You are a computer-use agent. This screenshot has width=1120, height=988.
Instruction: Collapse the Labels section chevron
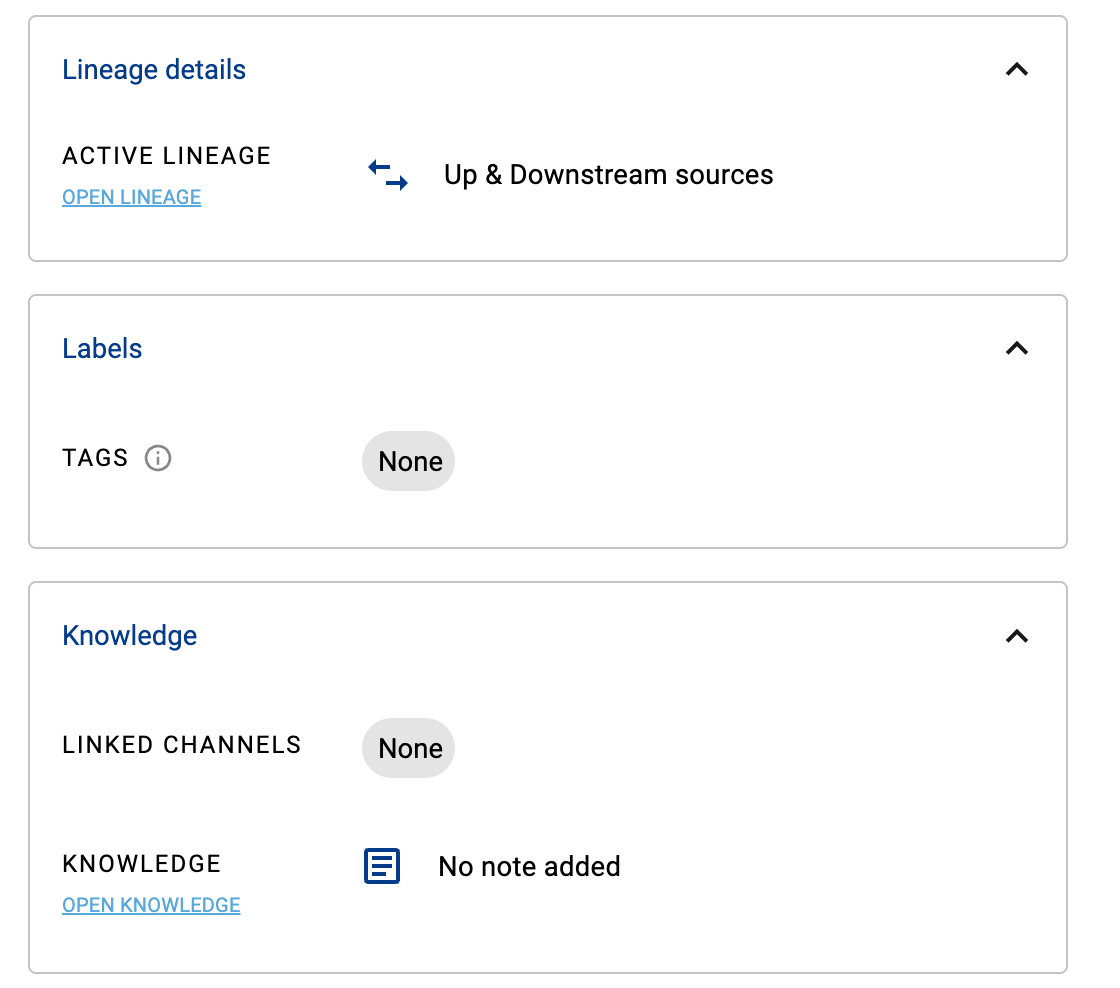[1016, 349]
